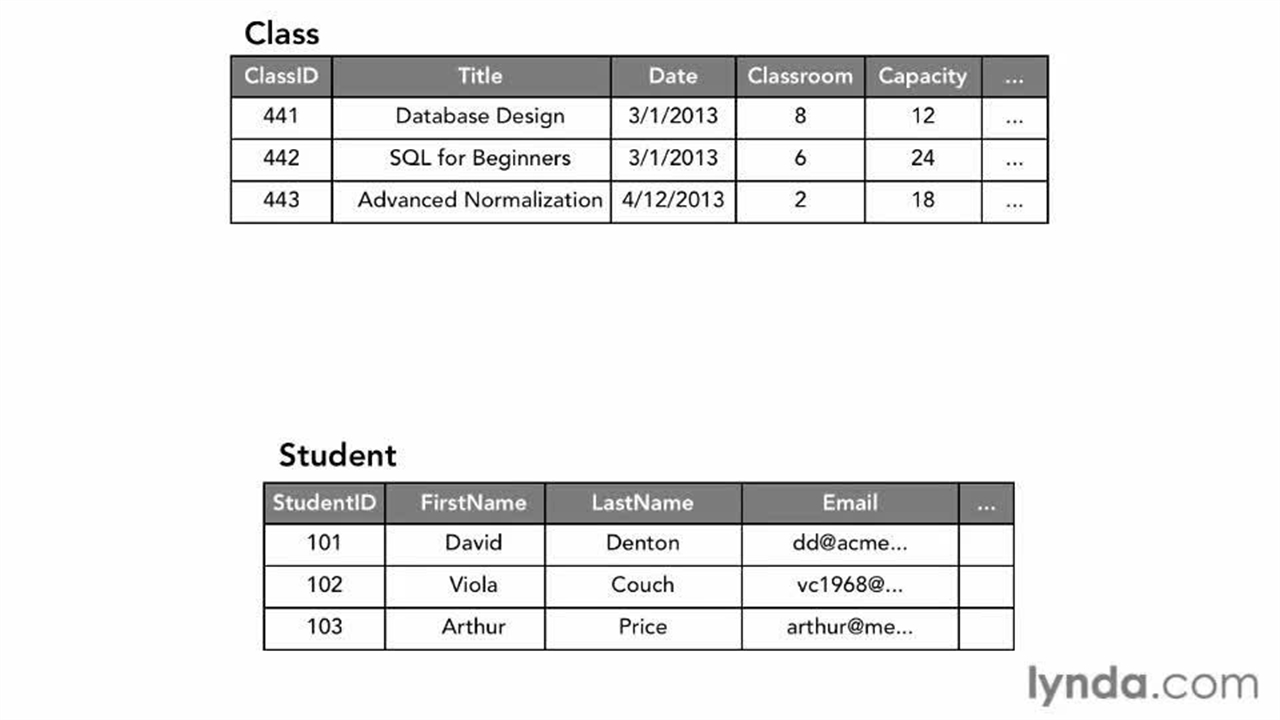Click the lynda.com logo
This screenshot has height=720, width=1280.
pos(1142,685)
